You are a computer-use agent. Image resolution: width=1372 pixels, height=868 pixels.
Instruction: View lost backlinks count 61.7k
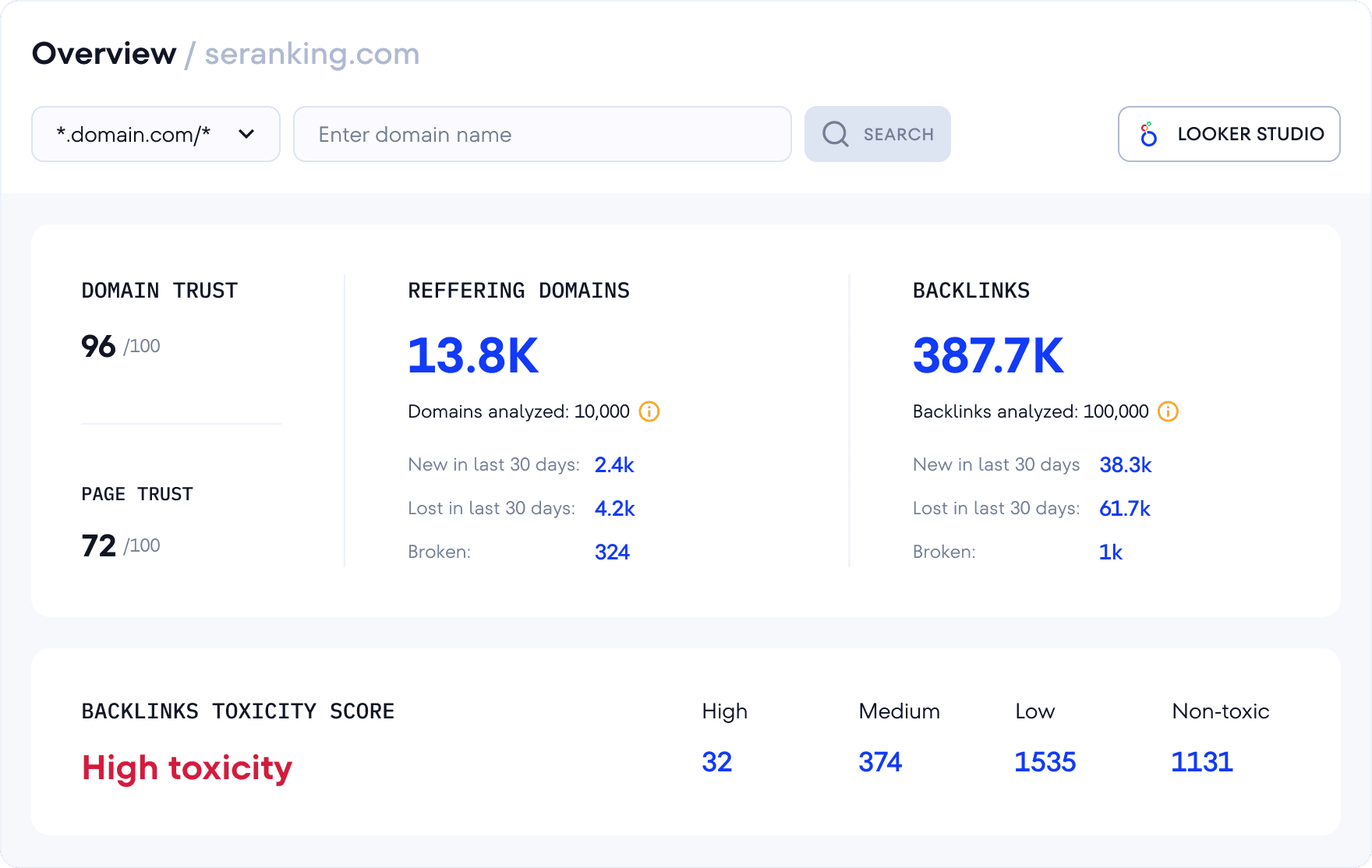coord(1125,508)
